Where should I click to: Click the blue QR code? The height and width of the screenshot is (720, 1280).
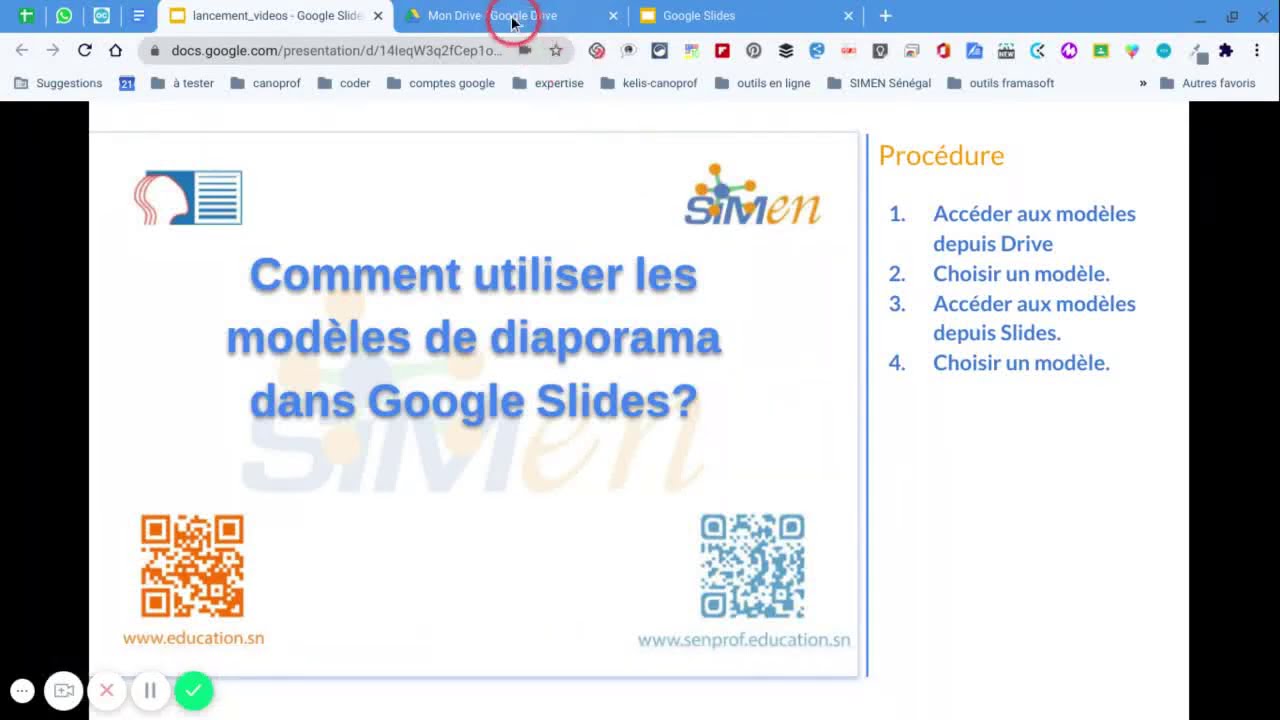(753, 566)
